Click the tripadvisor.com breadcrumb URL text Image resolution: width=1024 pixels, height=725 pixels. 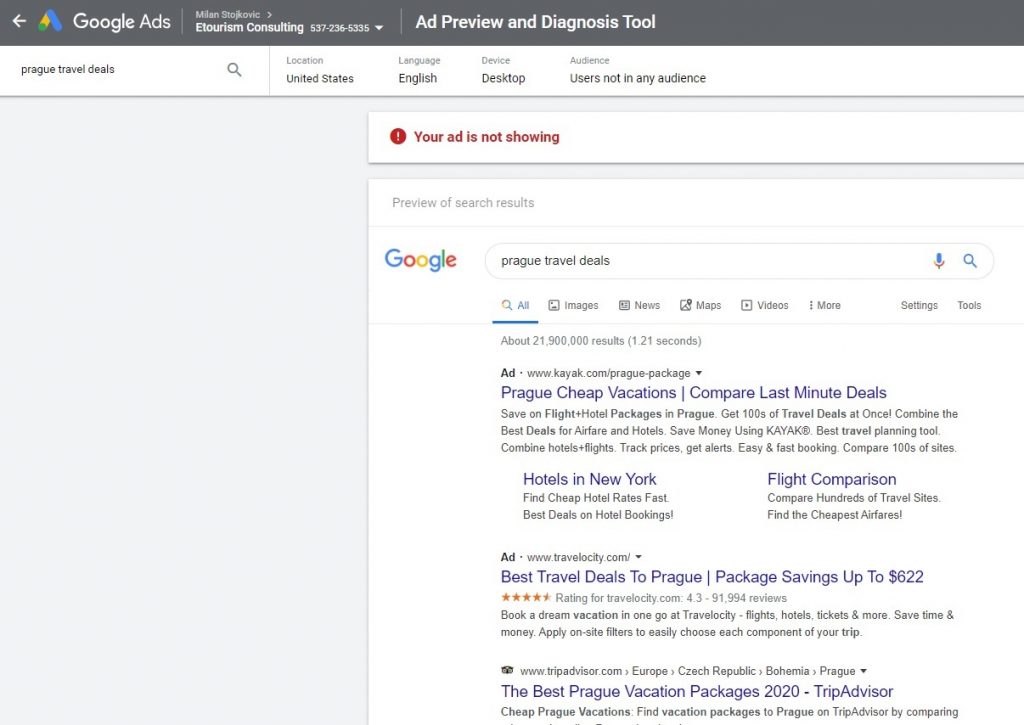pos(688,671)
